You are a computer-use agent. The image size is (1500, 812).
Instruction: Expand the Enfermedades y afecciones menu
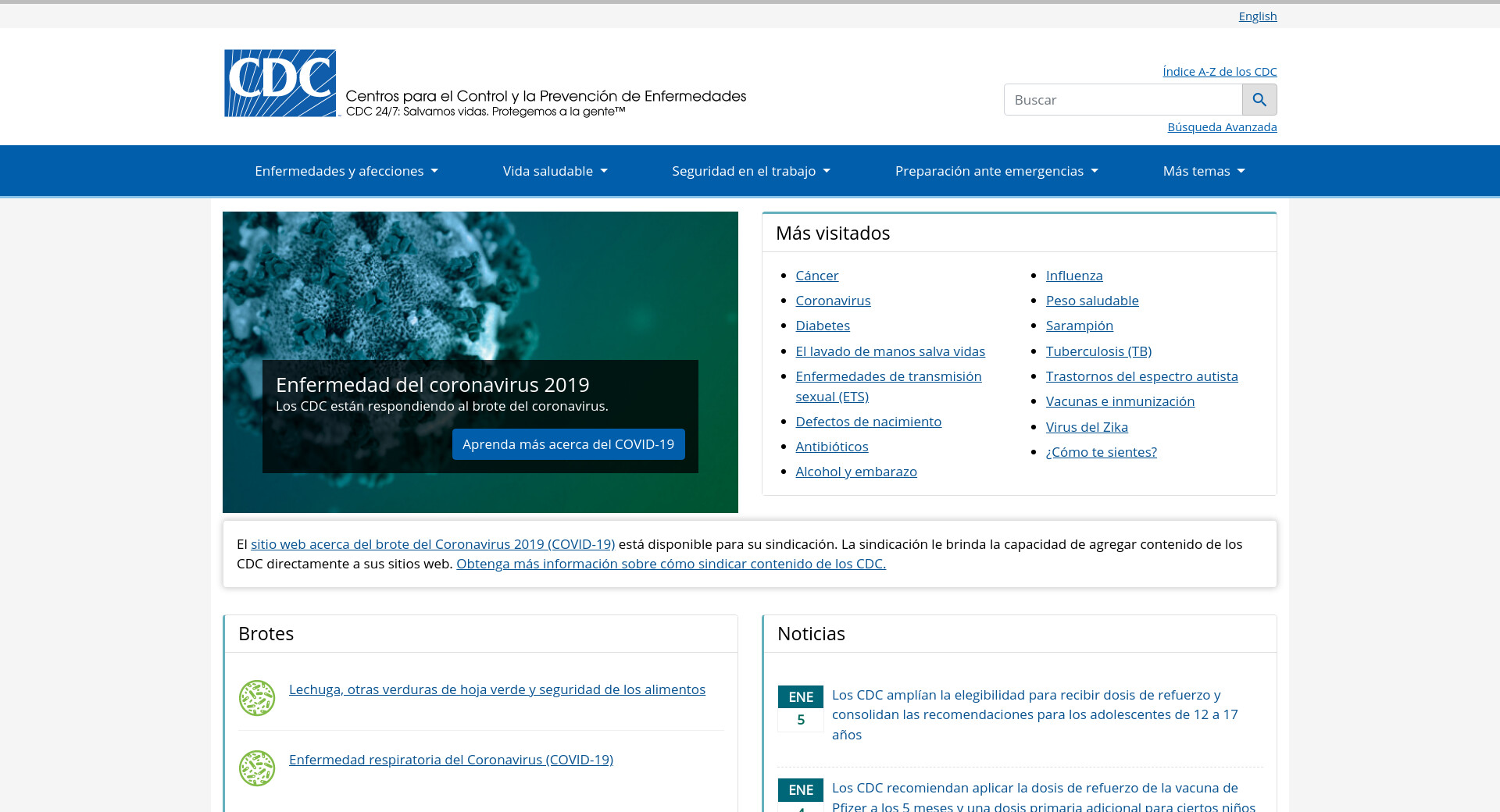[346, 171]
